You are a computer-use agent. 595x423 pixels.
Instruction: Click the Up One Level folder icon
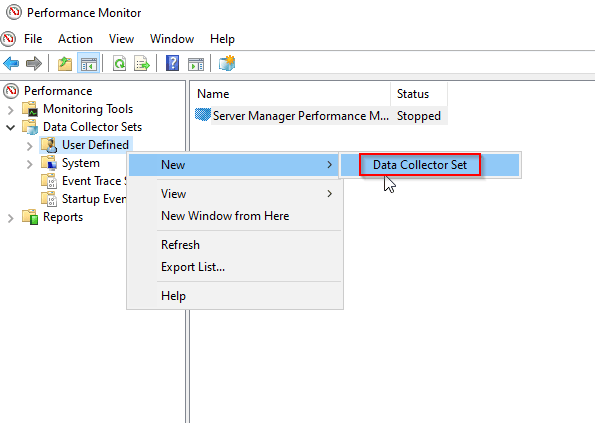pos(65,63)
